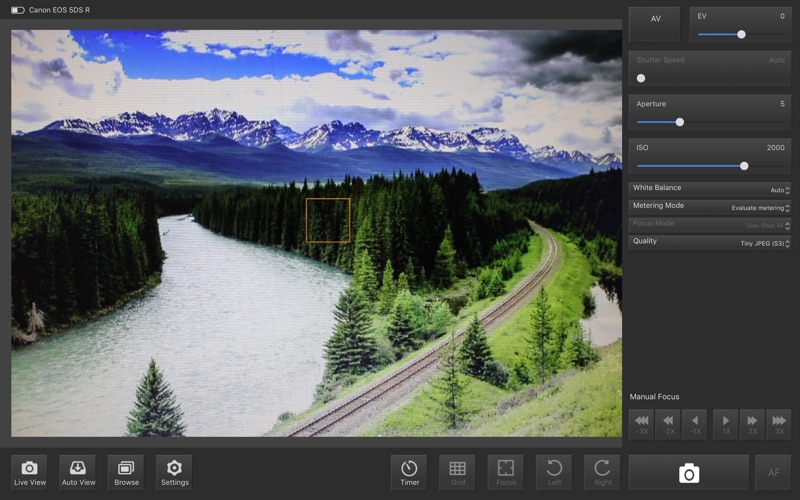Start the Timer tool
This screenshot has width=800, height=500.
(x=409, y=473)
